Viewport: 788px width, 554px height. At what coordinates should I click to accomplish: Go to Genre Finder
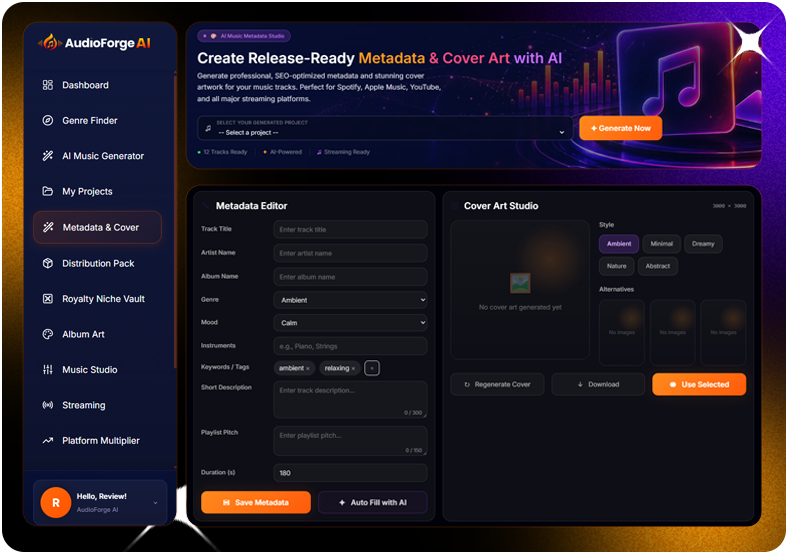point(89,120)
